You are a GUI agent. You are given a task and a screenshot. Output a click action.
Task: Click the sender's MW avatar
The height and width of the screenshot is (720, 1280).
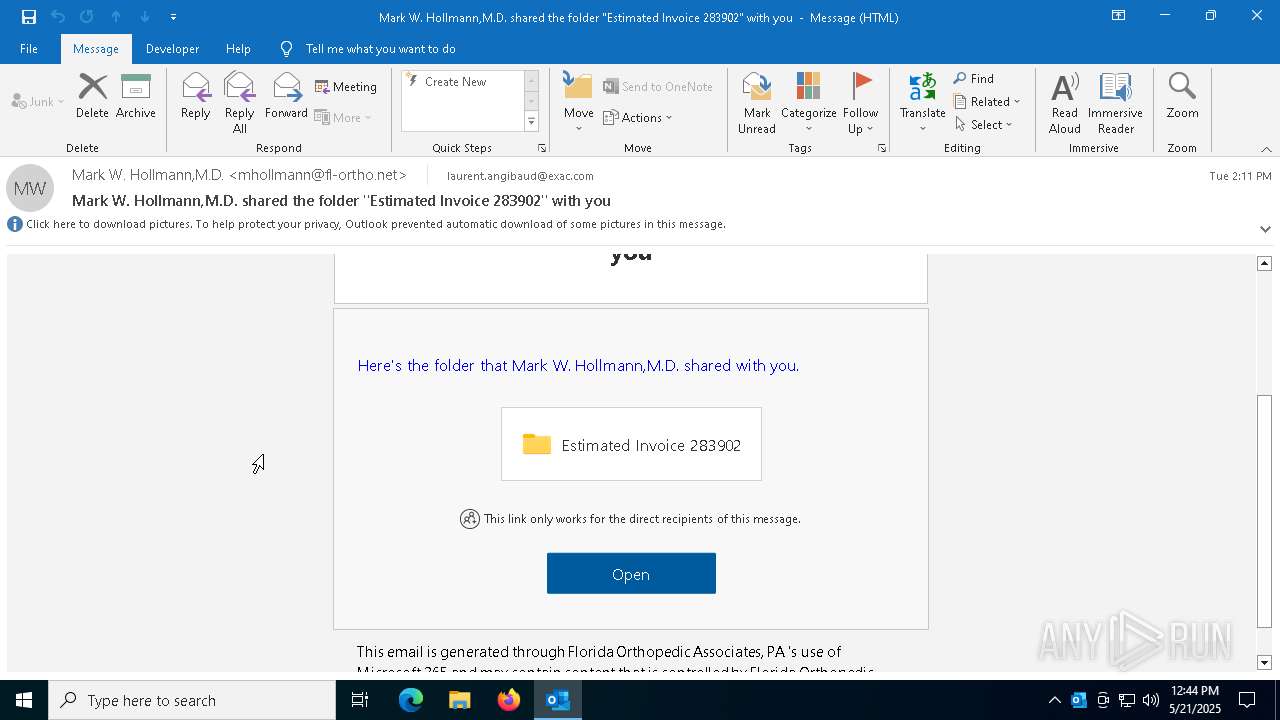tap(30, 188)
